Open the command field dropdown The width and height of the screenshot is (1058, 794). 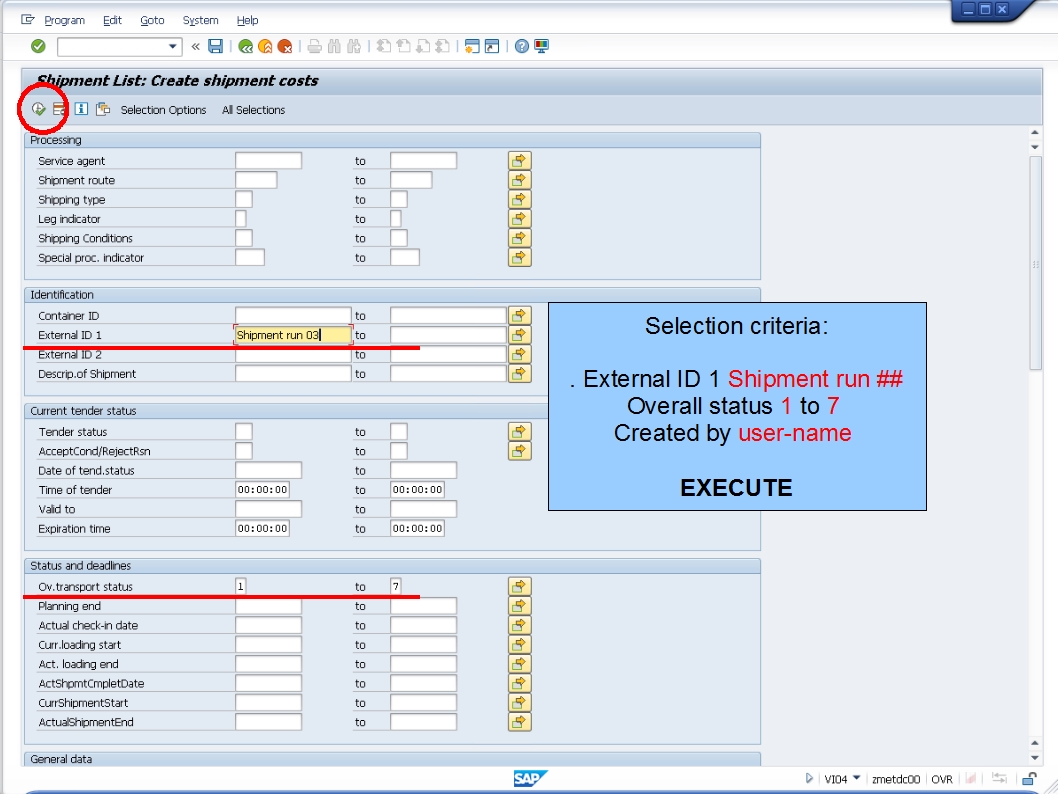pos(173,47)
